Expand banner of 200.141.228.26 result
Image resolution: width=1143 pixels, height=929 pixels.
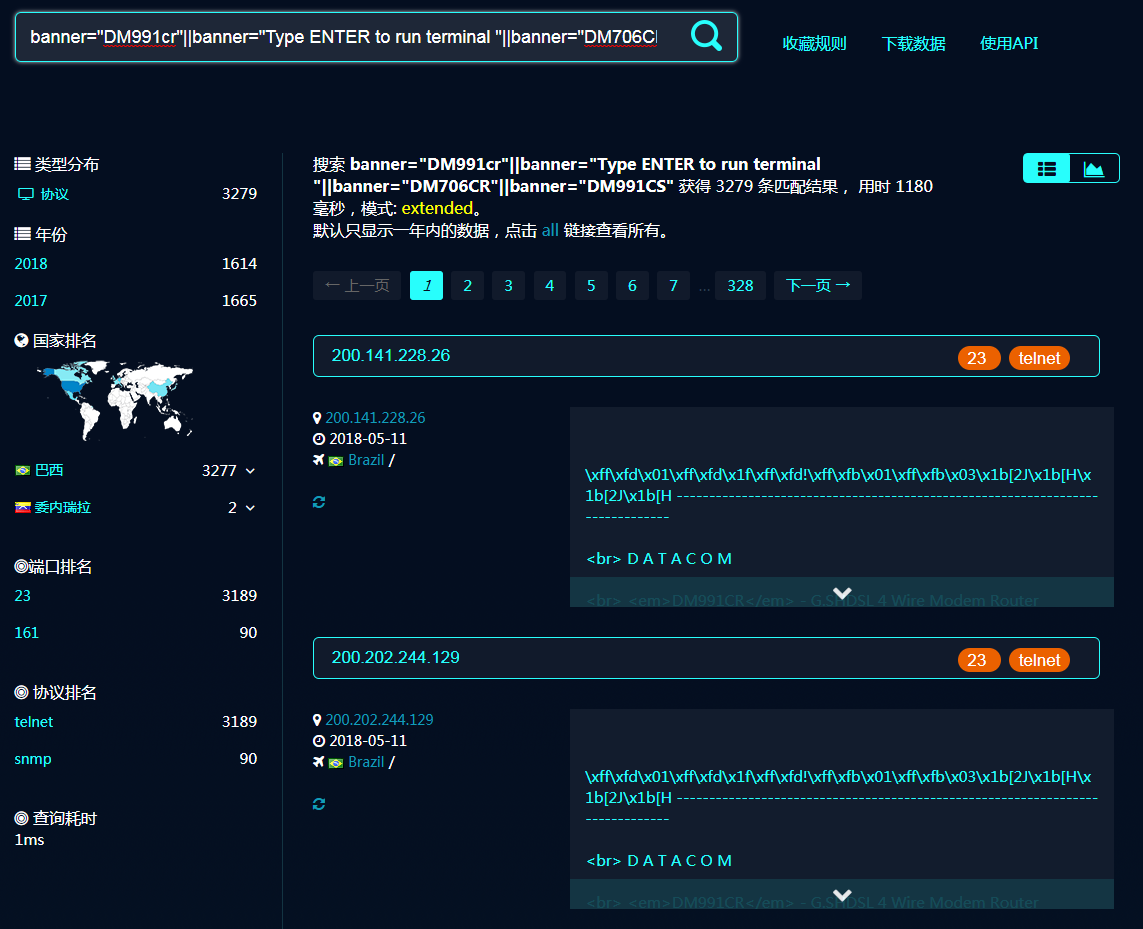point(842,593)
